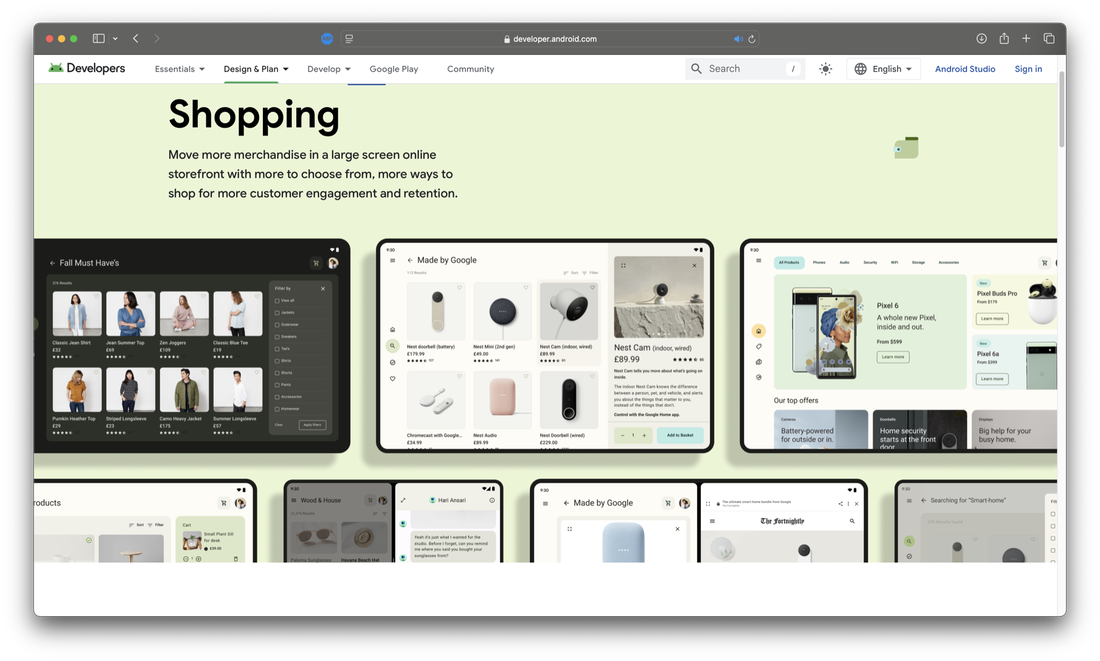Open the Pixel 6 storefront mockup

pyautogui.click(x=899, y=345)
